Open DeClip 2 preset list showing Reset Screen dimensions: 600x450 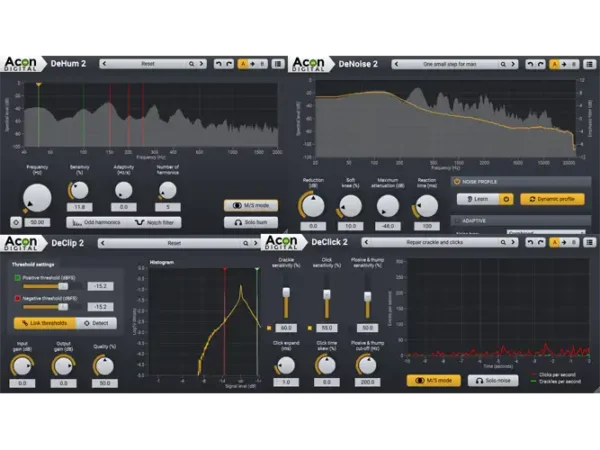click(174, 243)
